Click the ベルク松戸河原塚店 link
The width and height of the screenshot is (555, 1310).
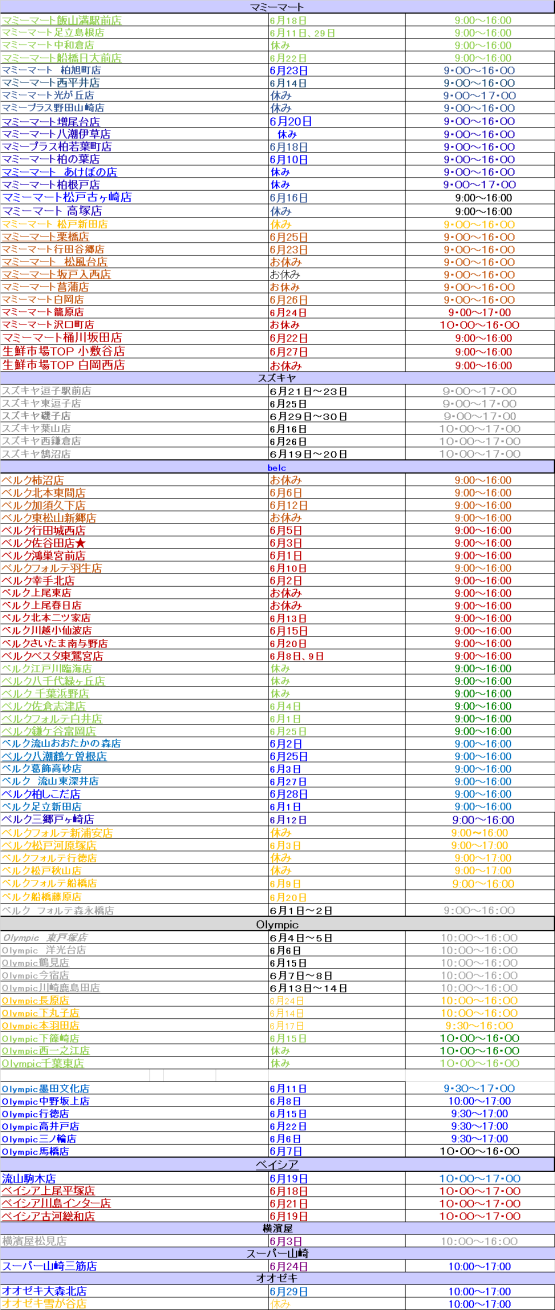[x=49, y=846]
